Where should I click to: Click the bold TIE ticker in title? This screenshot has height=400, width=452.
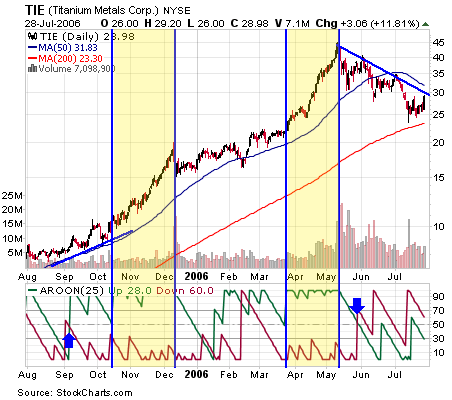[x=35, y=10]
